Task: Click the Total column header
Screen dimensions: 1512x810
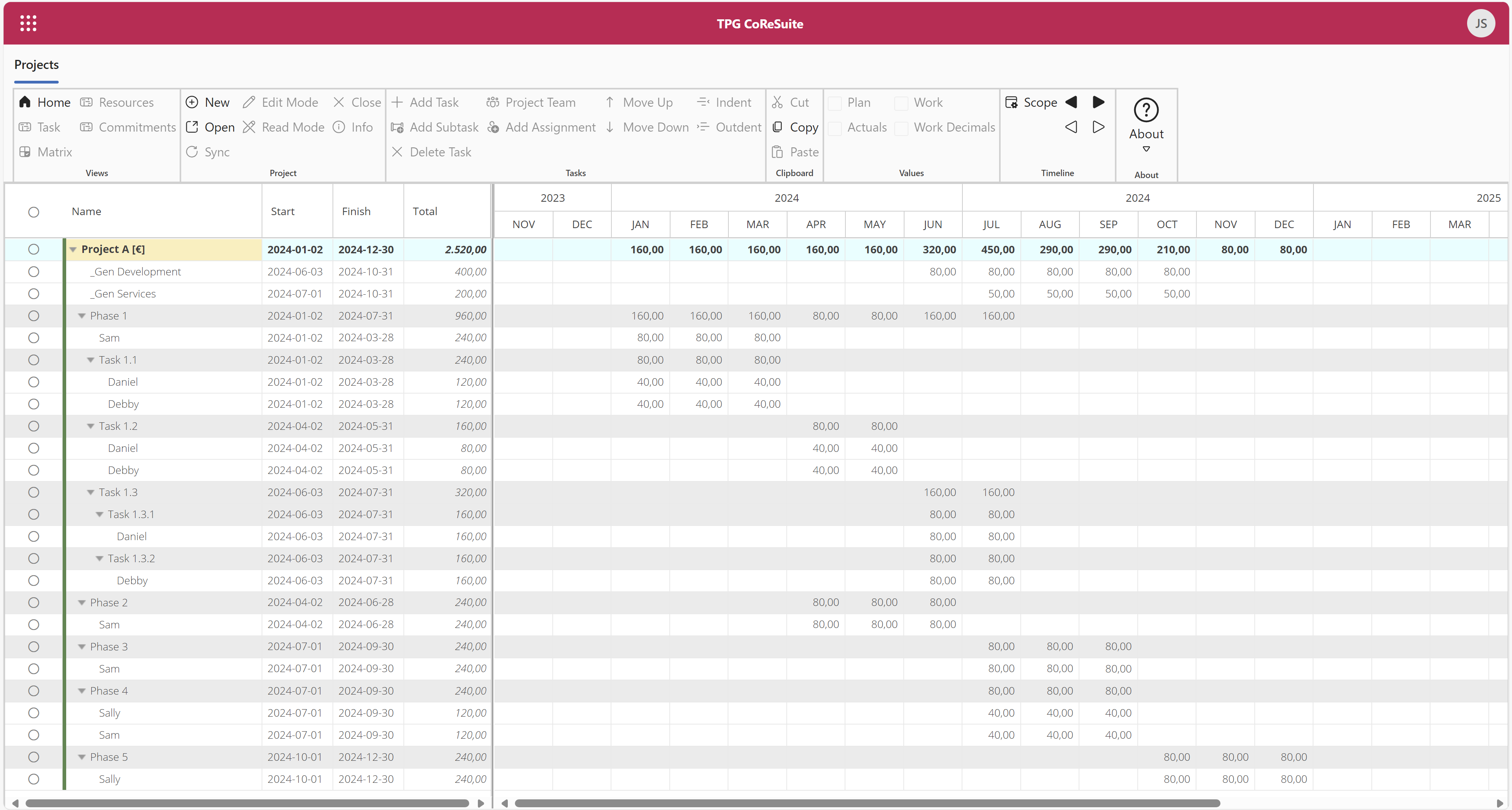Action: click(x=424, y=211)
